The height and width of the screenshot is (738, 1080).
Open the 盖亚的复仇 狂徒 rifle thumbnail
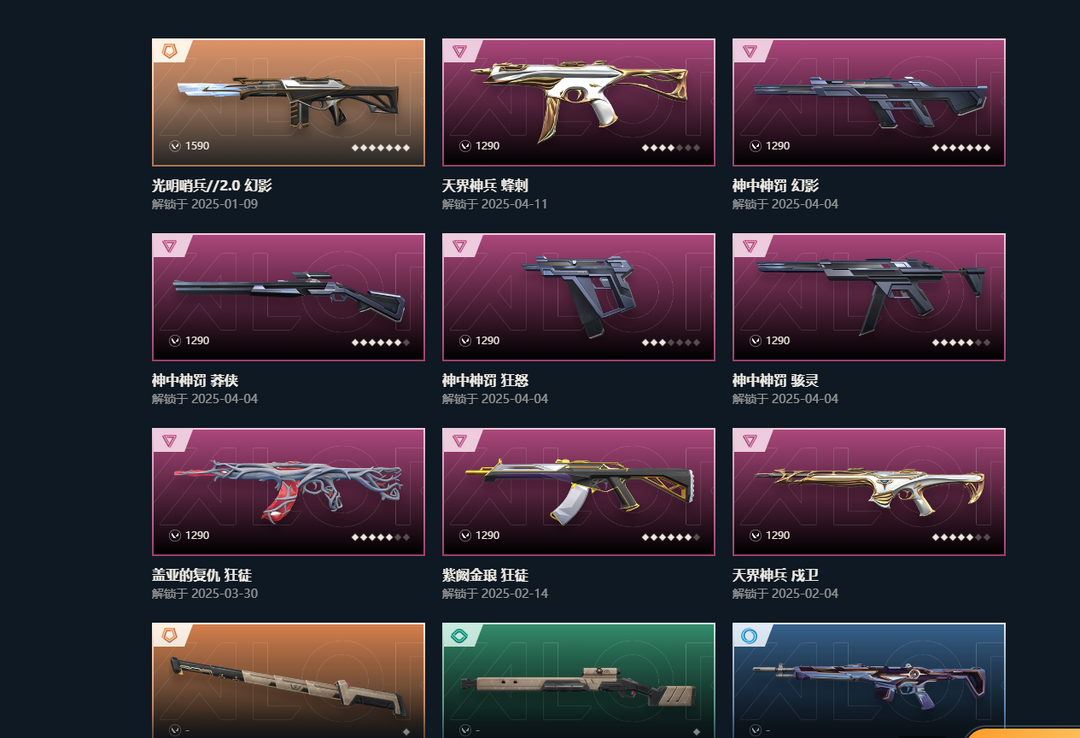click(289, 492)
